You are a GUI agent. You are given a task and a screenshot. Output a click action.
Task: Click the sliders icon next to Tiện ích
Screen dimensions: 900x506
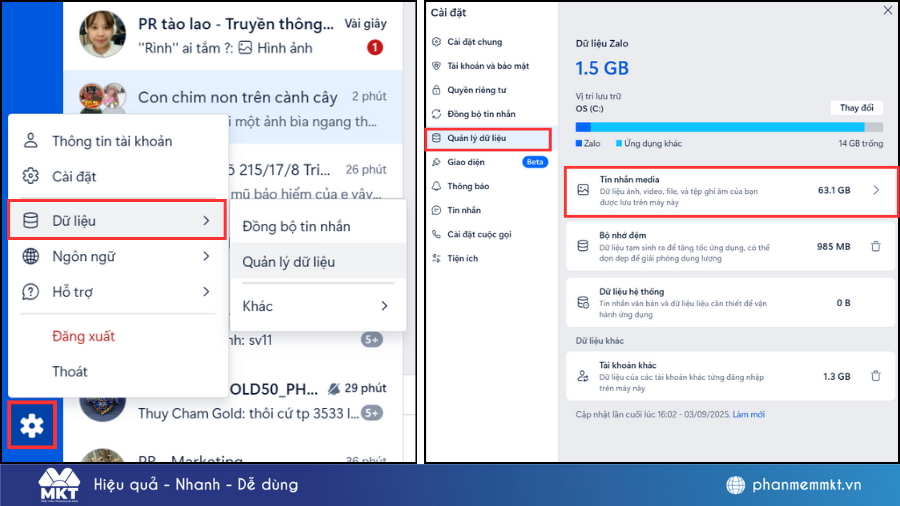(436, 259)
